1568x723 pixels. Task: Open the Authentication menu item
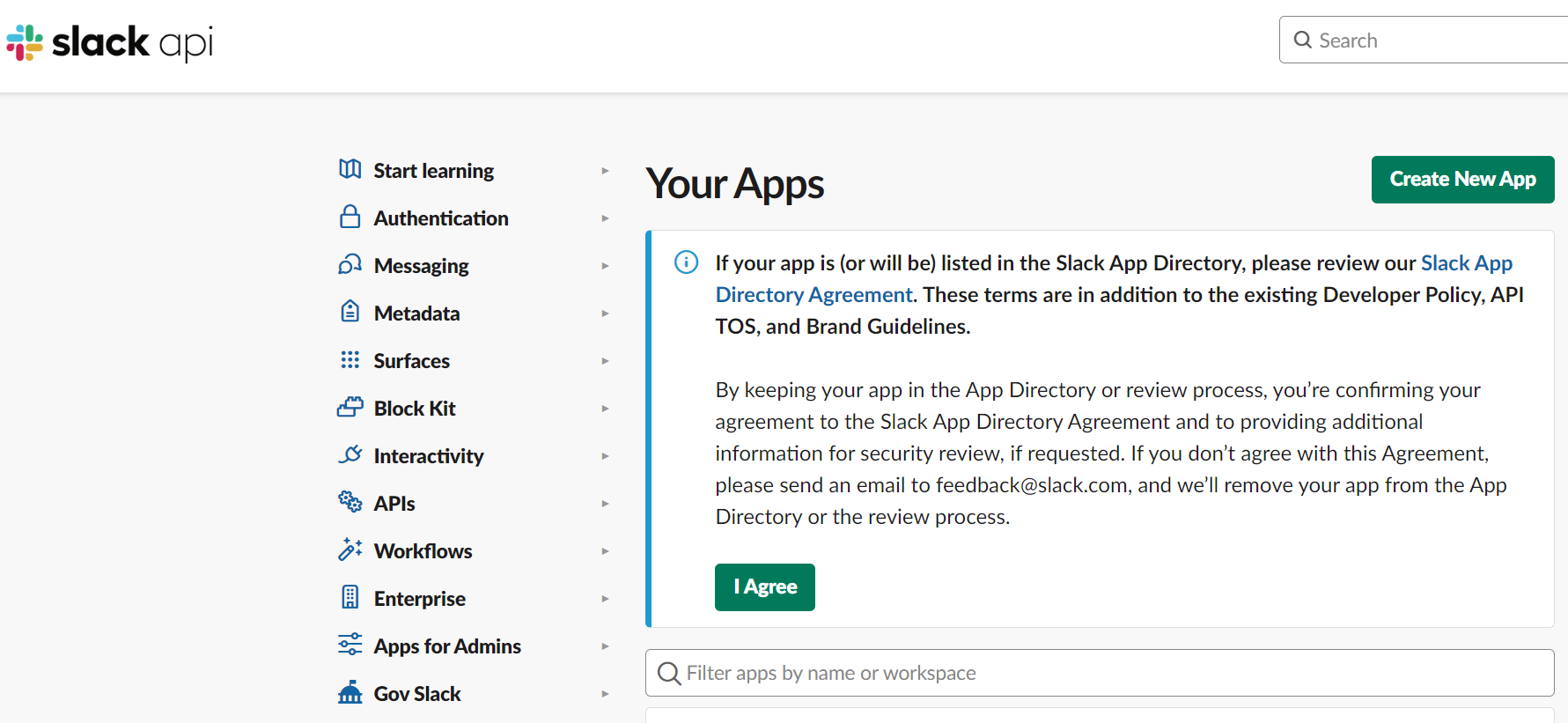441,218
